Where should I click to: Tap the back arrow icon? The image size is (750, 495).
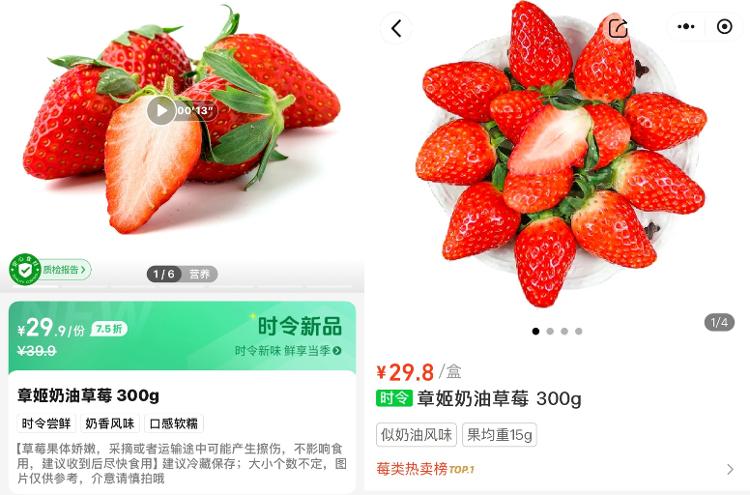tap(396, 28)
